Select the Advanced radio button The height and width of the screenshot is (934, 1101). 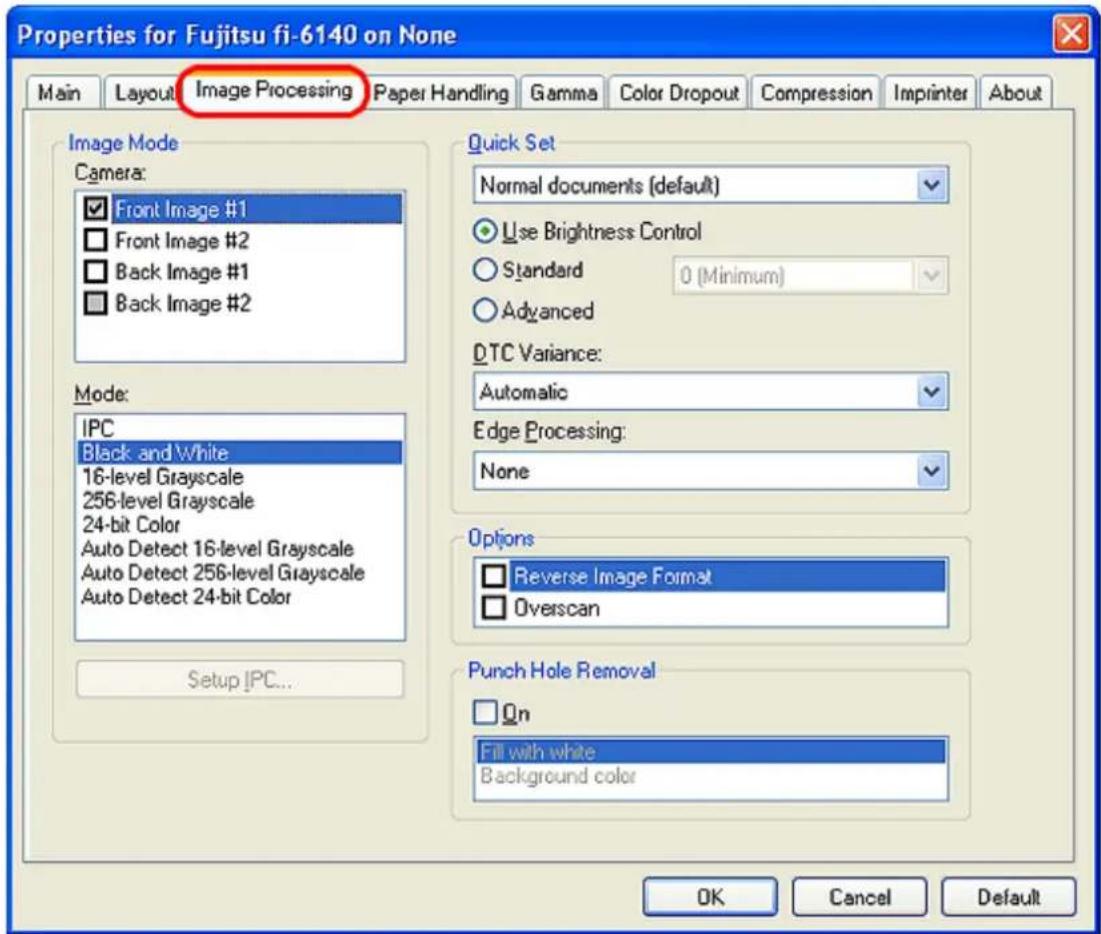click(485, 310)
